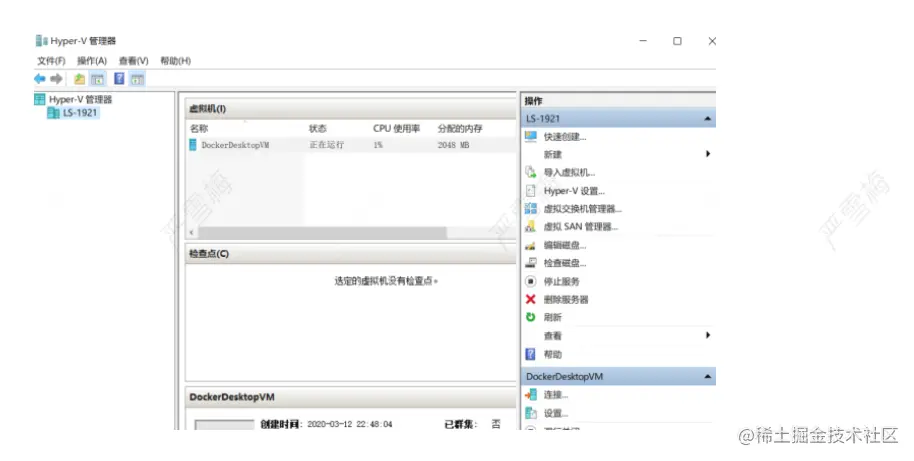Click the 连接 action for DockerDesktopVM
Viewport: 914px width, 461px height.
[x=556, y=395]
